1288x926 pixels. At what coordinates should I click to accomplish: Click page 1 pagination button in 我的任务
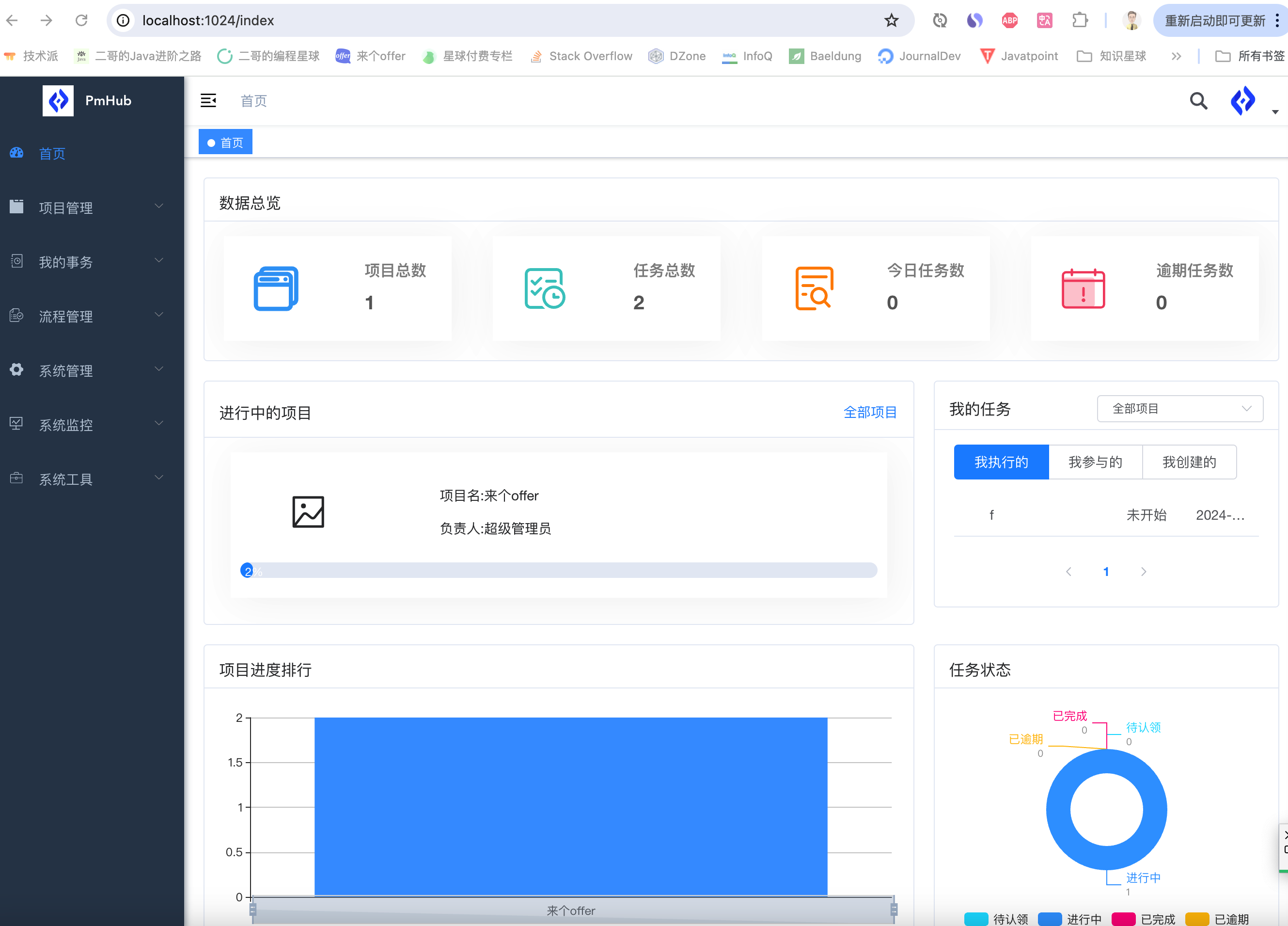click(x=1106, y=571)
